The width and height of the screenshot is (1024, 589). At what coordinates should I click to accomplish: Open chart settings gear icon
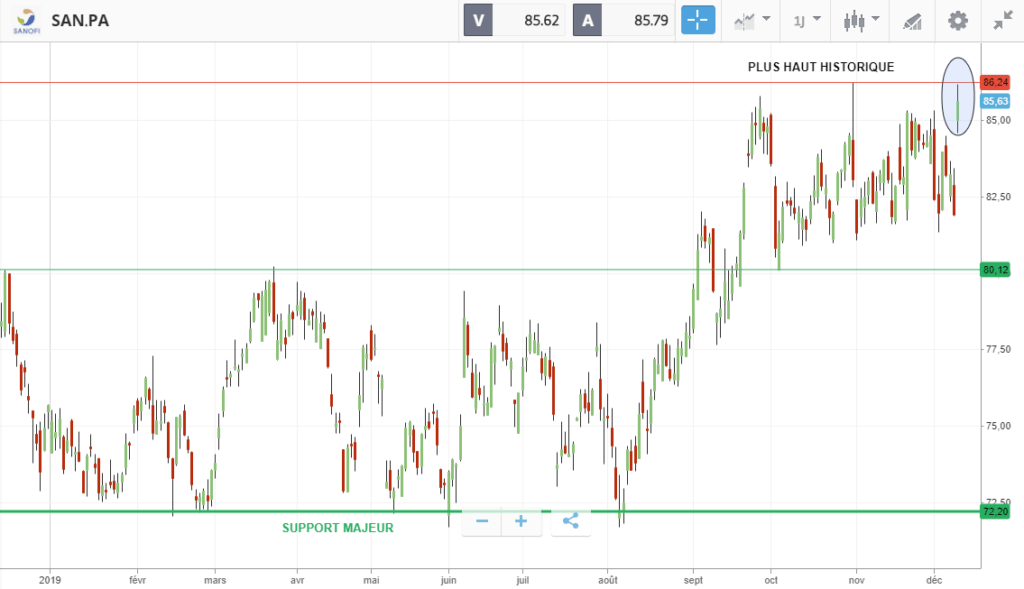pos(957,21)
